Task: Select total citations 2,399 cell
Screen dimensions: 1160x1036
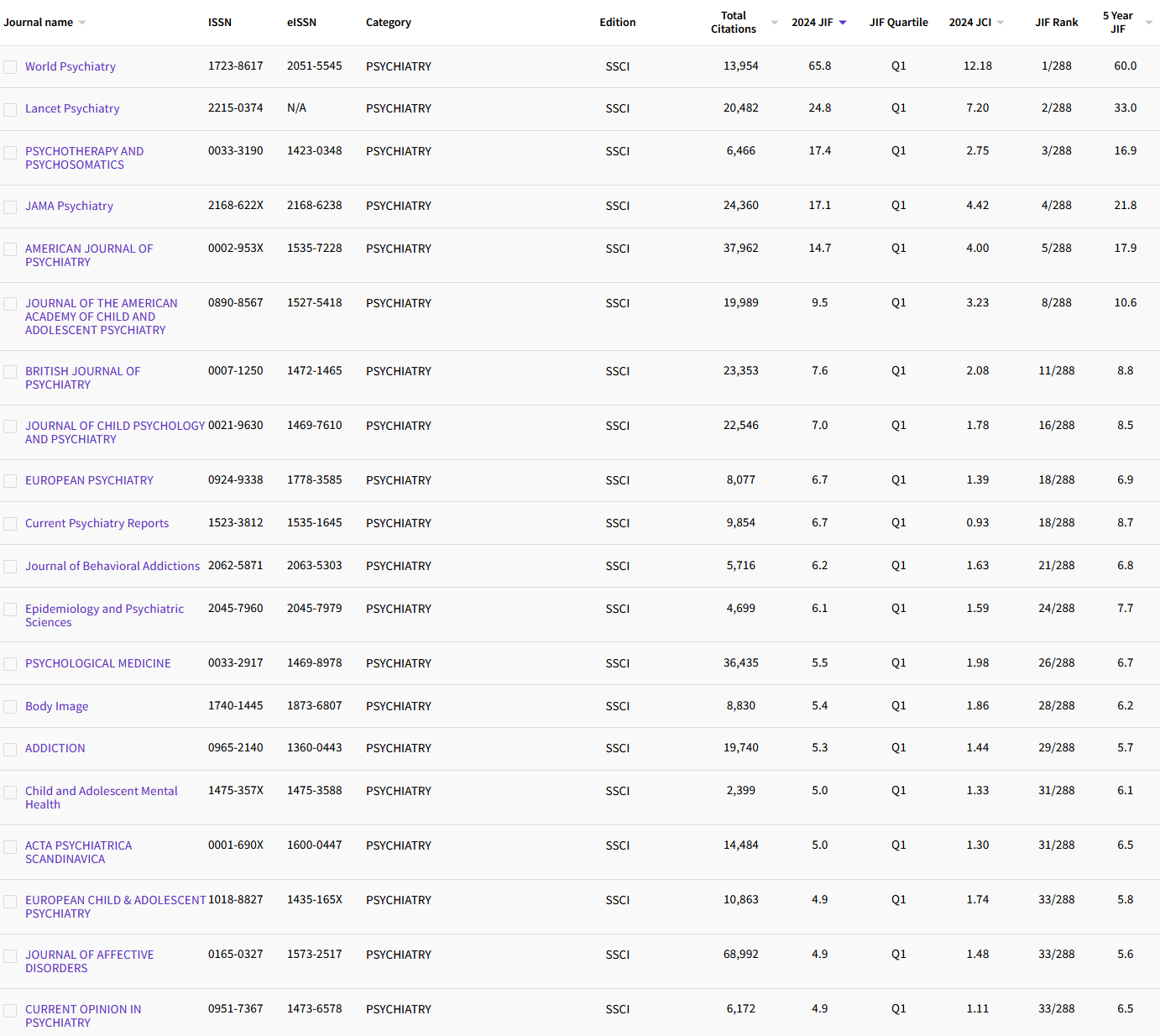Action: pyautogui.click(x=741, y=790)
